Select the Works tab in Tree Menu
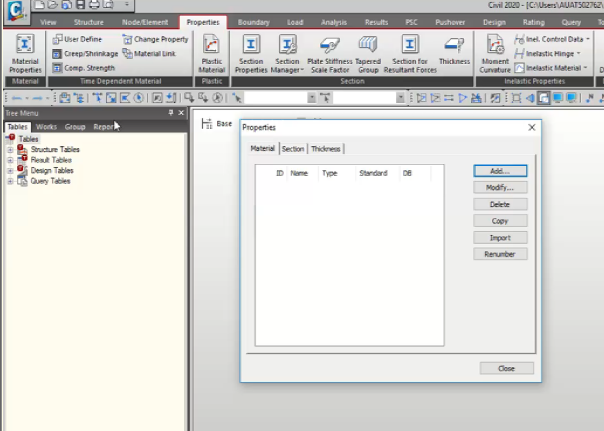 (x=46, y=127)
